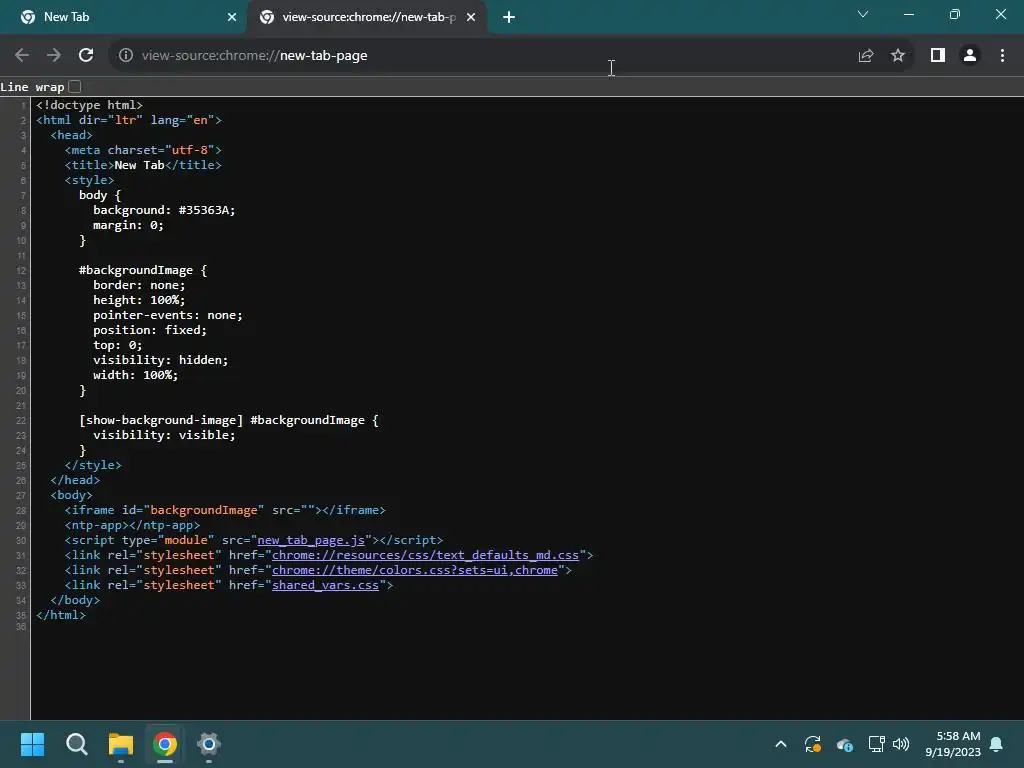Click the 'pointer-events: none;' line
Viewport: 1024px width, 768px height.
click(x=168, y=315)
